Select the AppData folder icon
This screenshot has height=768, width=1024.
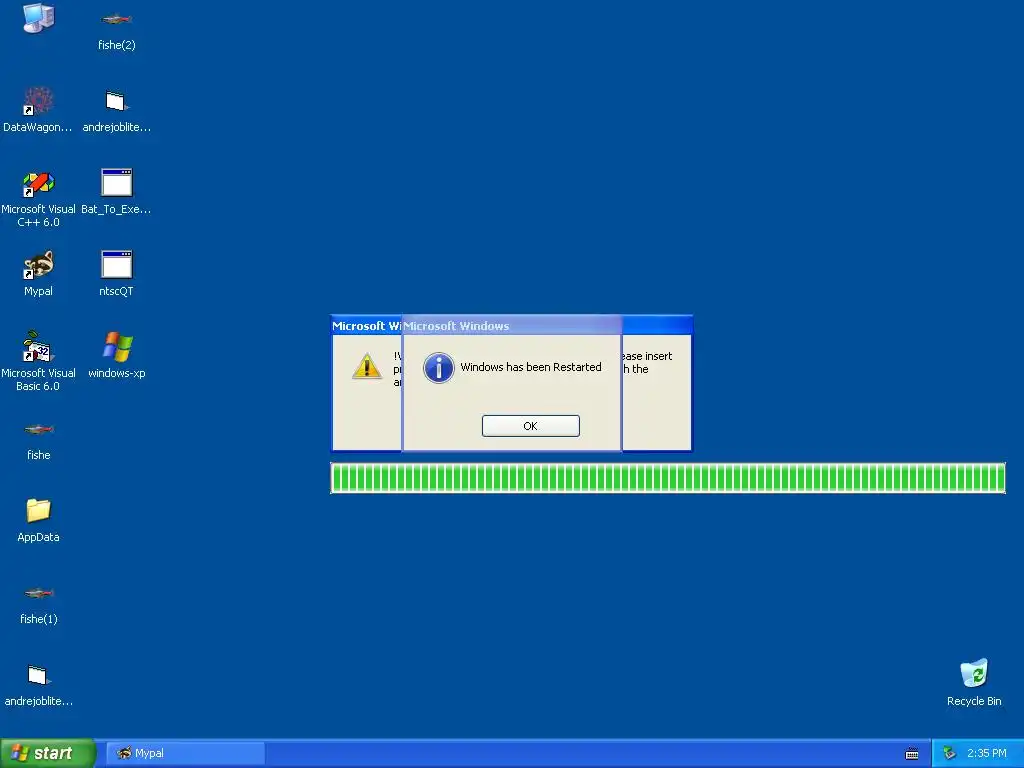[39, 520]
